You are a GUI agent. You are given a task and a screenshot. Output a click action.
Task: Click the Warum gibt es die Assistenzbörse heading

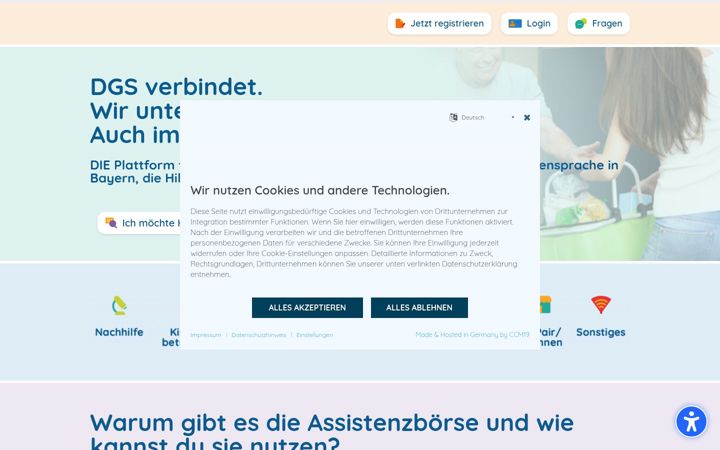click(332, 433)
